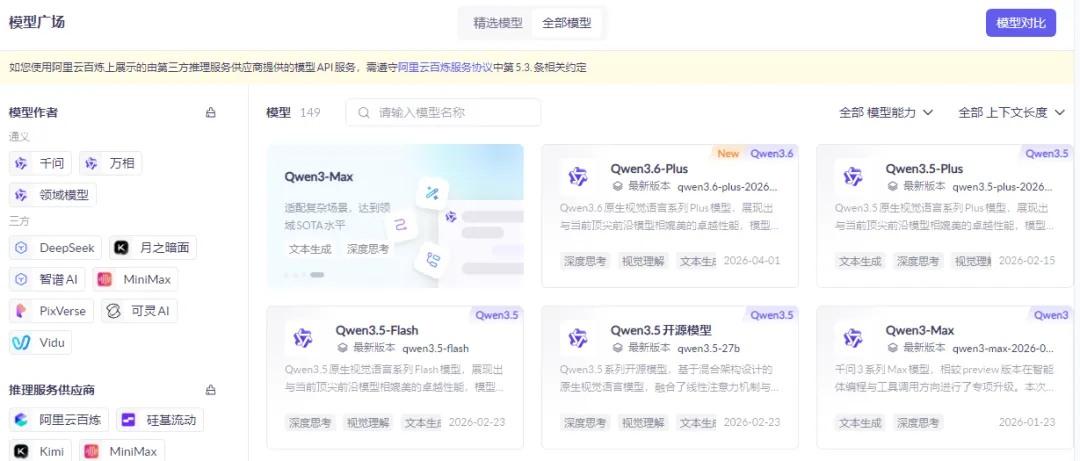Viewport: 1080px width, 461px height.
Task: Filter by the 领域模型 author tag
Action: tap(53, 195)
